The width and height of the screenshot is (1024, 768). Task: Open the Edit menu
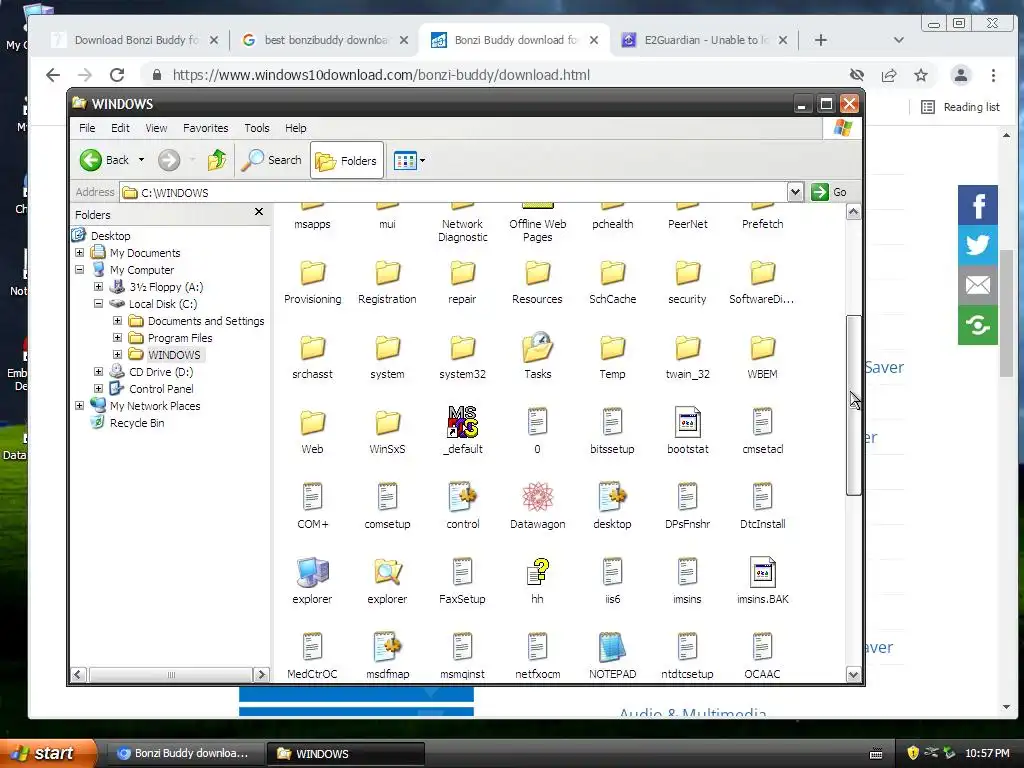pos(120,128)
